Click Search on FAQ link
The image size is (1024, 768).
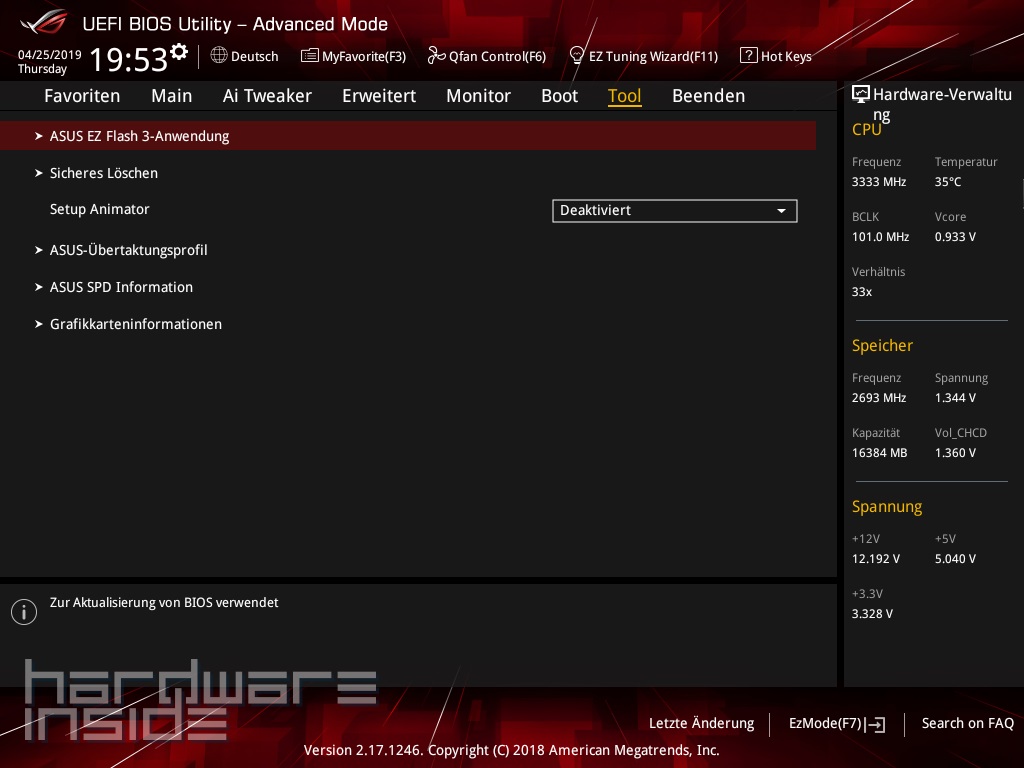pyautogui.click(x=968, y=724)
